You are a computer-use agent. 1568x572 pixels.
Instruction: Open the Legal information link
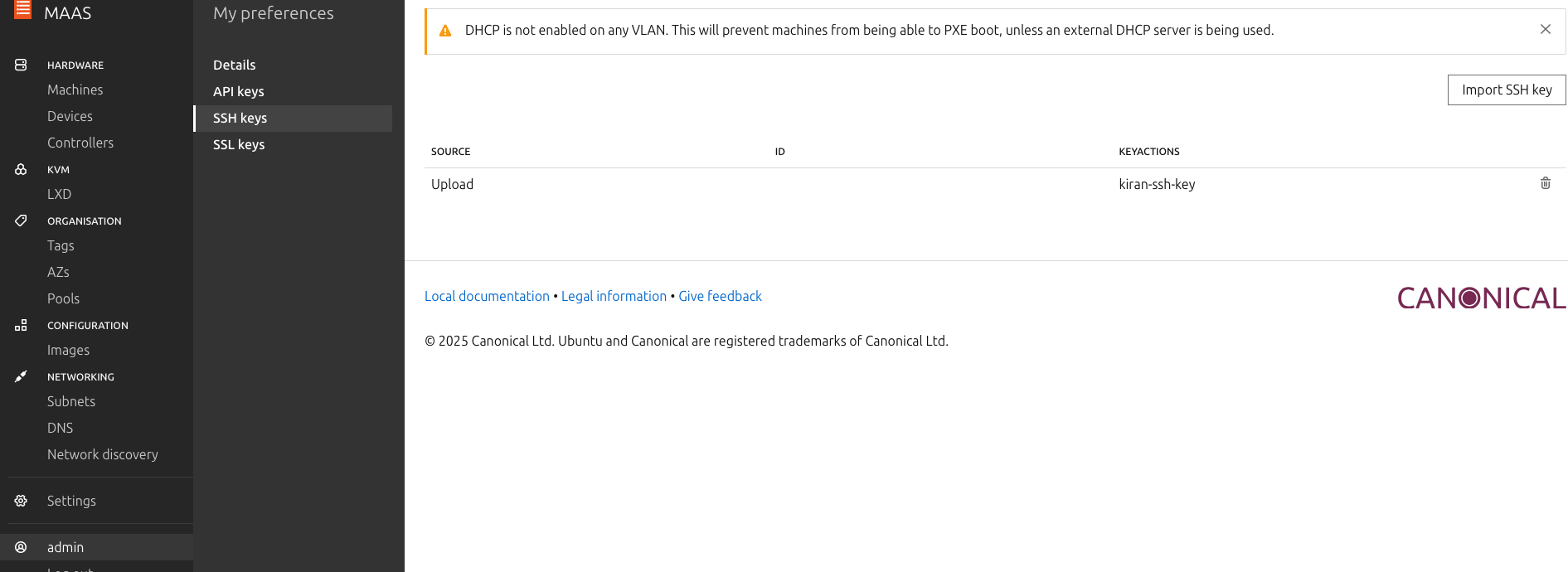click(614, 296)
